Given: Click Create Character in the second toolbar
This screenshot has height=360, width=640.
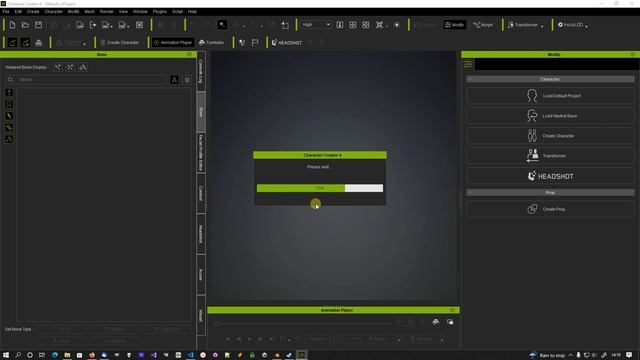Looking at the screenshot, I should click(120, 42).
